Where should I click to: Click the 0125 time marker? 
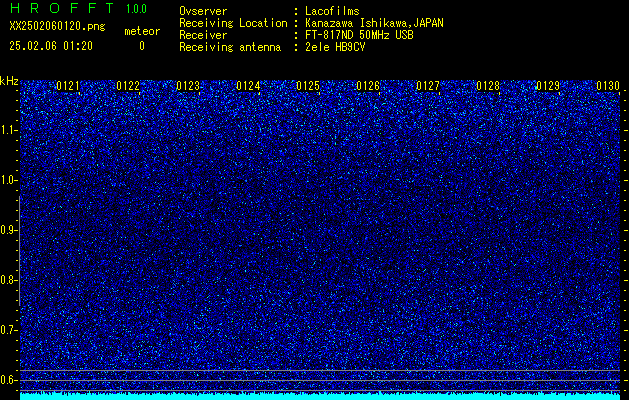308,86
